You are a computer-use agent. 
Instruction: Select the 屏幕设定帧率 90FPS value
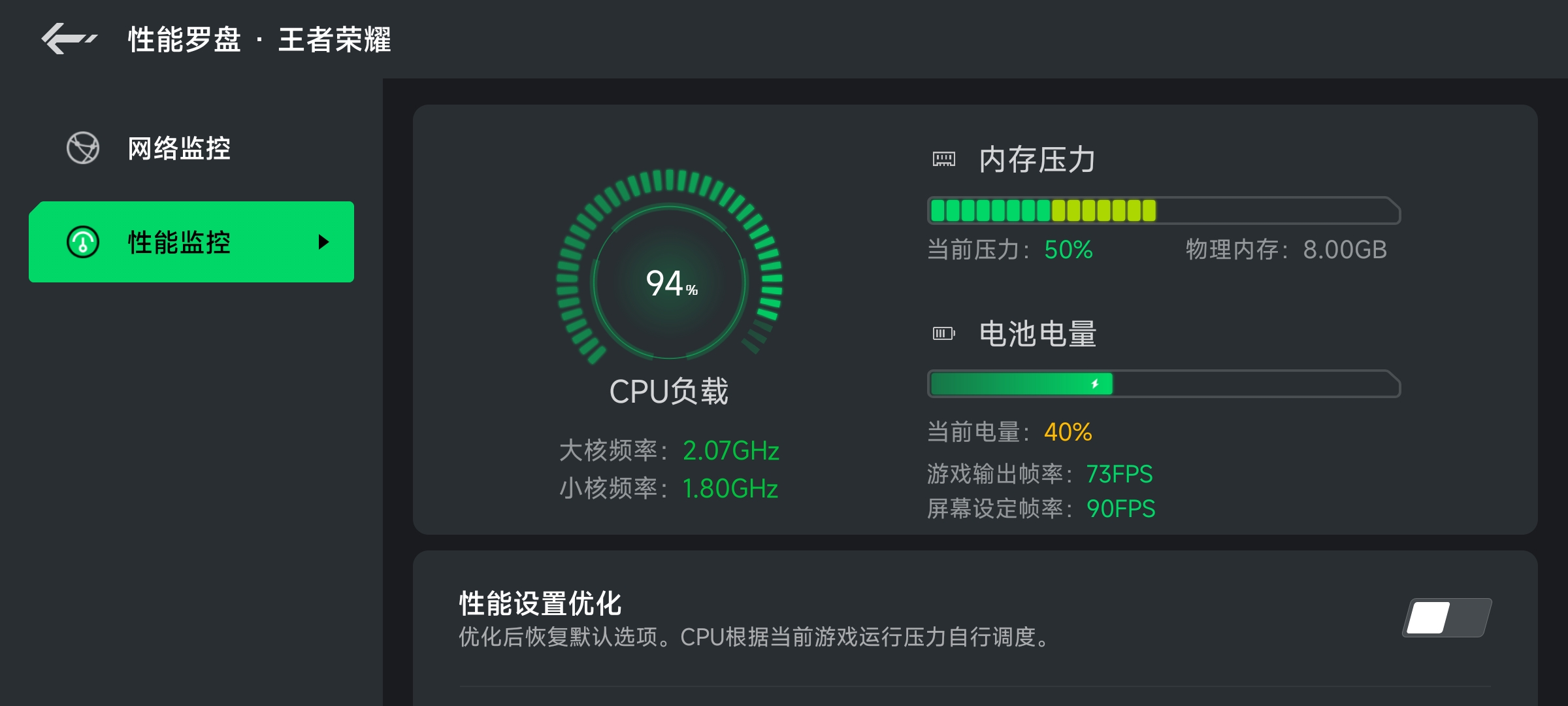pyautogui.click(x=1120, y=509)
